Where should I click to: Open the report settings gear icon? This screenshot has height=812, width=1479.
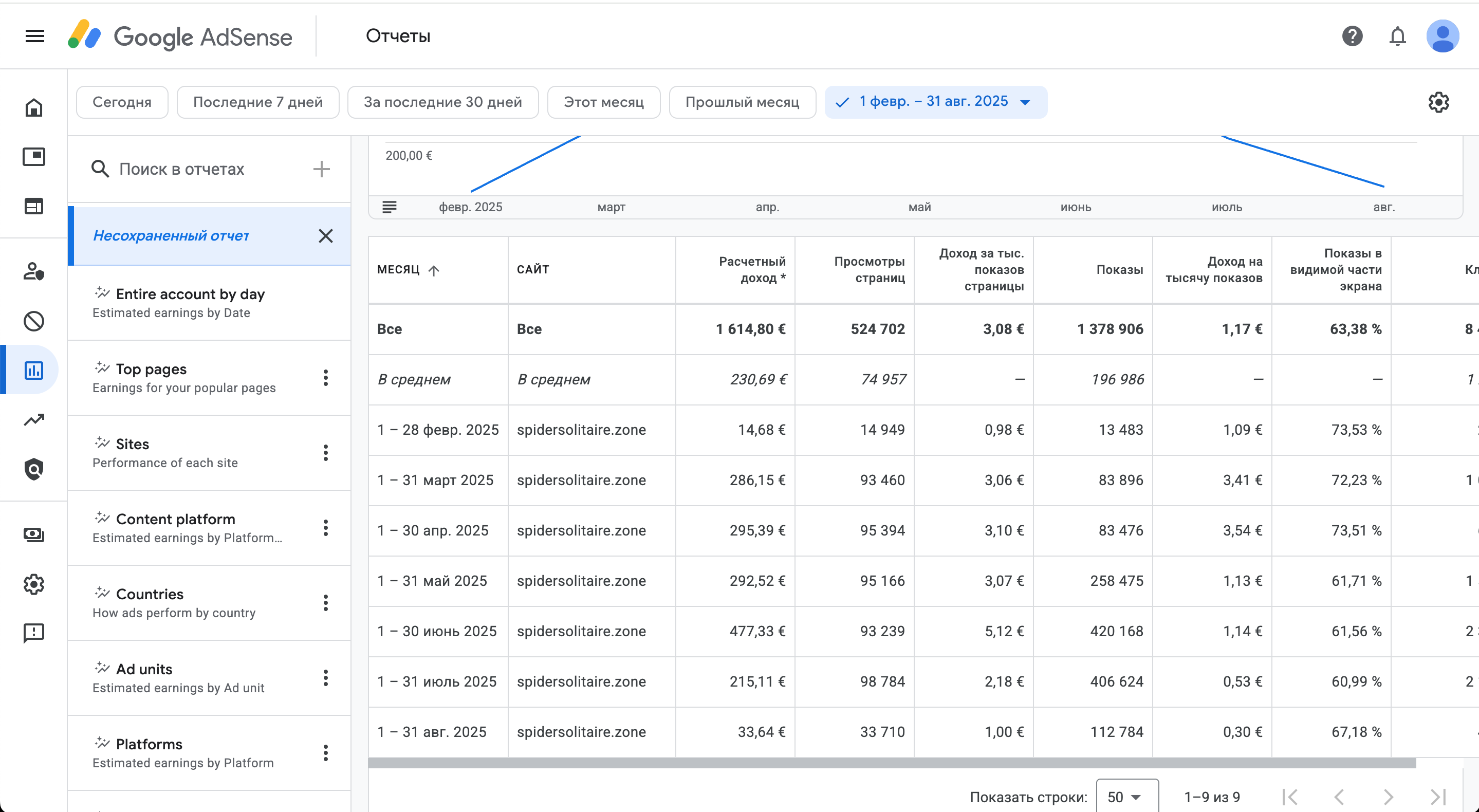pyautogui.click(x=1438, y=102)
